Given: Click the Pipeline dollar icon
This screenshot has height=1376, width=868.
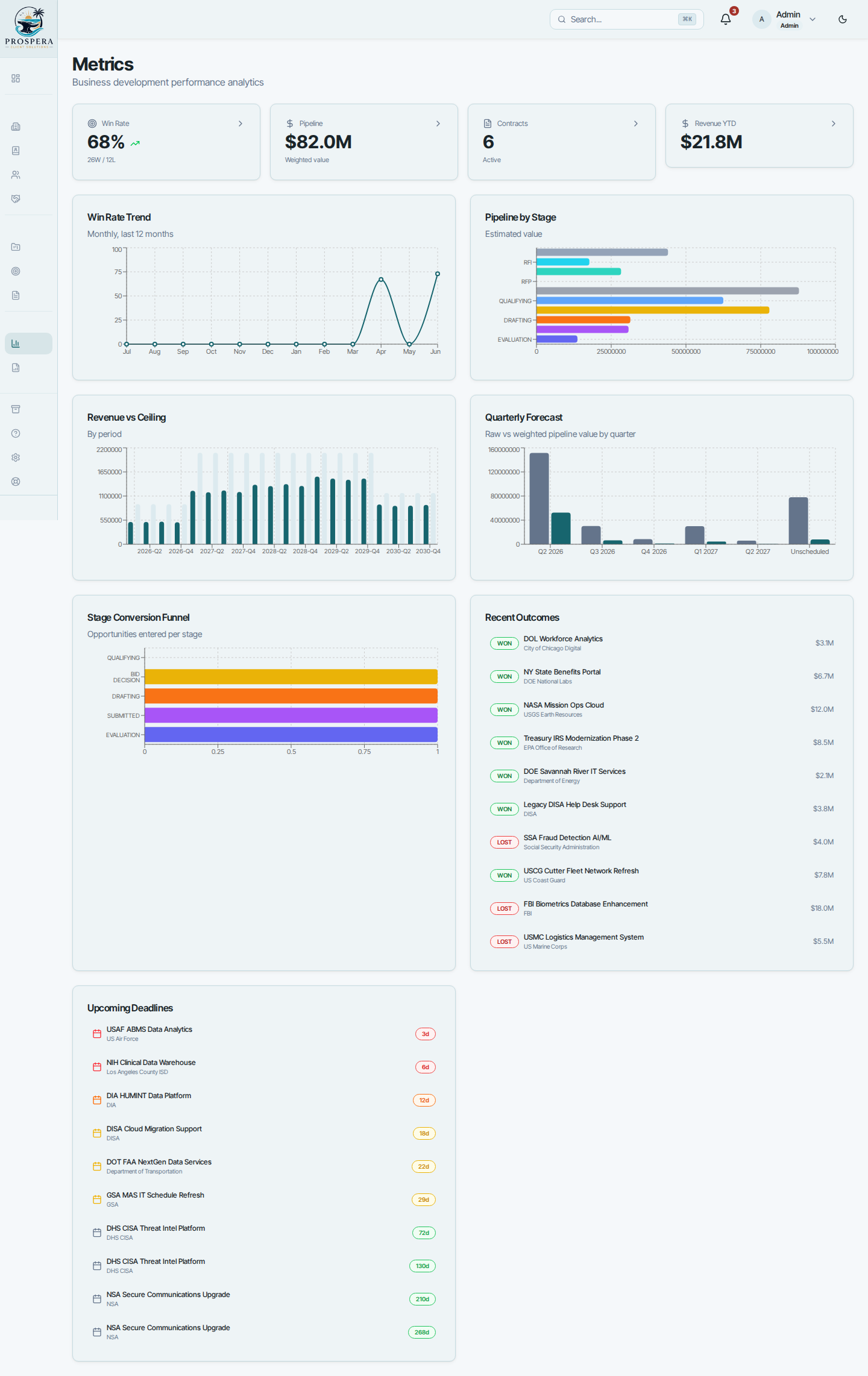Looking at the screenshot, I should (x=290, y=124).
